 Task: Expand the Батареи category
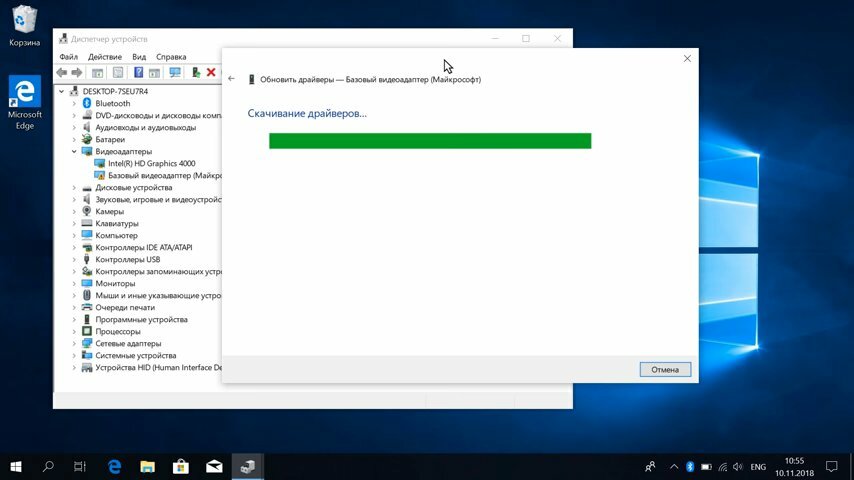pyautogui.click(x=74, y=139)
